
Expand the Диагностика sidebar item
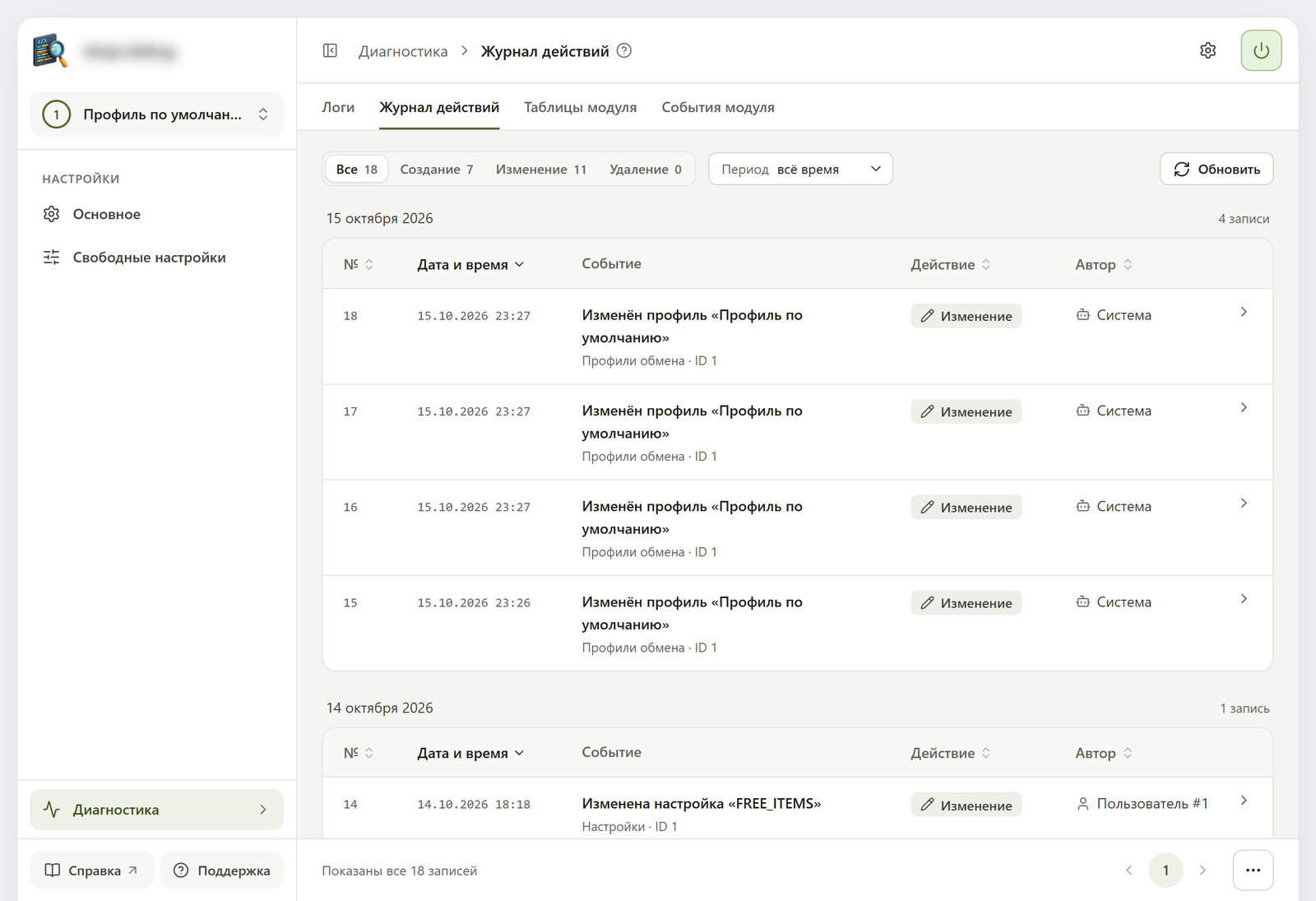point(156,810)
